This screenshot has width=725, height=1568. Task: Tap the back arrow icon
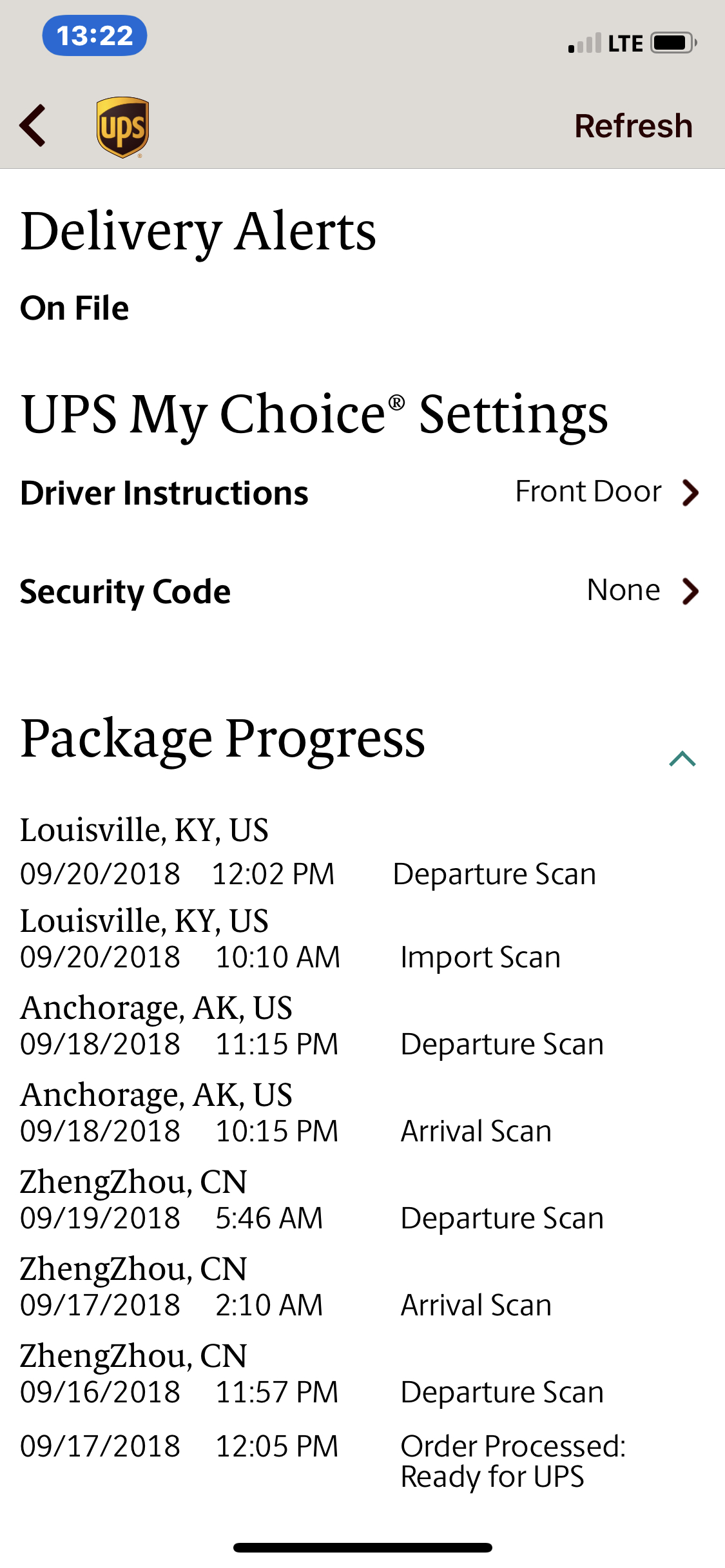click(32, 126)
